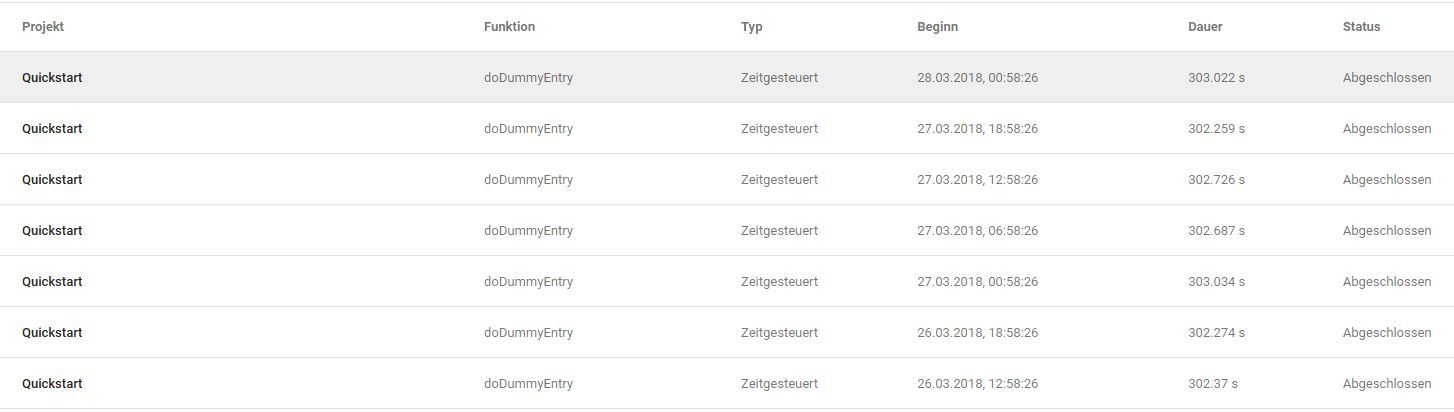Screen dimensions: 1454x412
Task: Open the Quickstart execution from 28.03.2018, 00:58:26
Action: click(727, 77)
